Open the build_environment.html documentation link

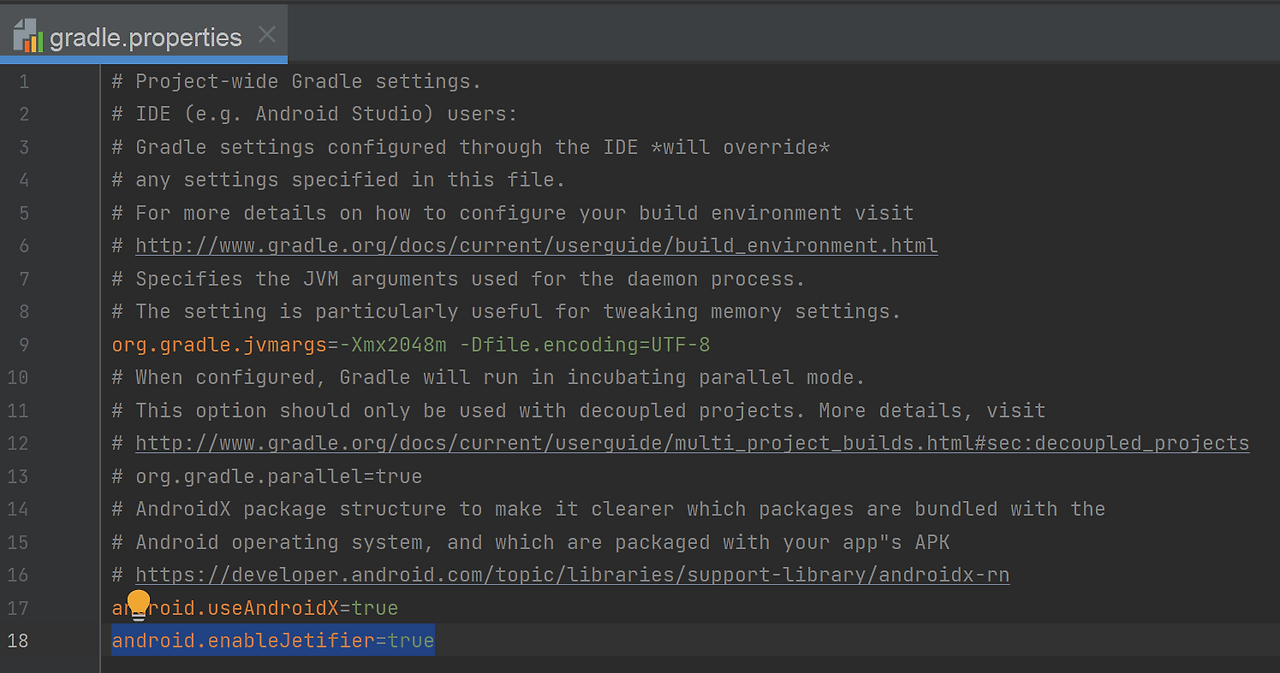[536, 246]
